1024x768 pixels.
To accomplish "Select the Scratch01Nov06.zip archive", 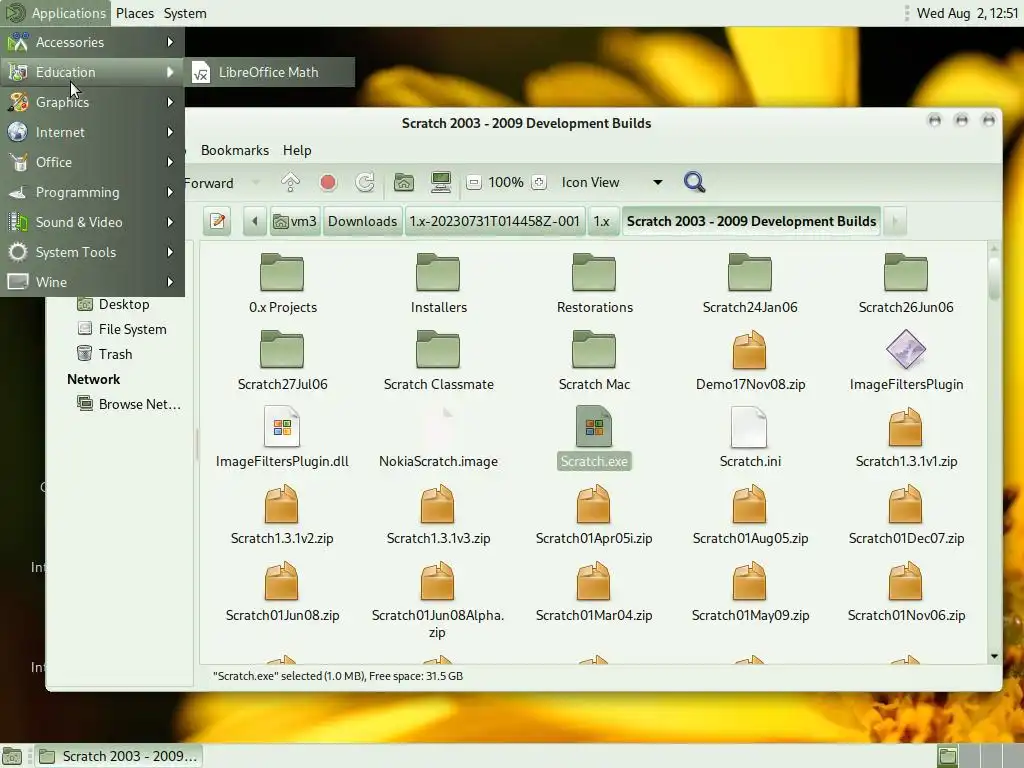I will click(906, 592).
